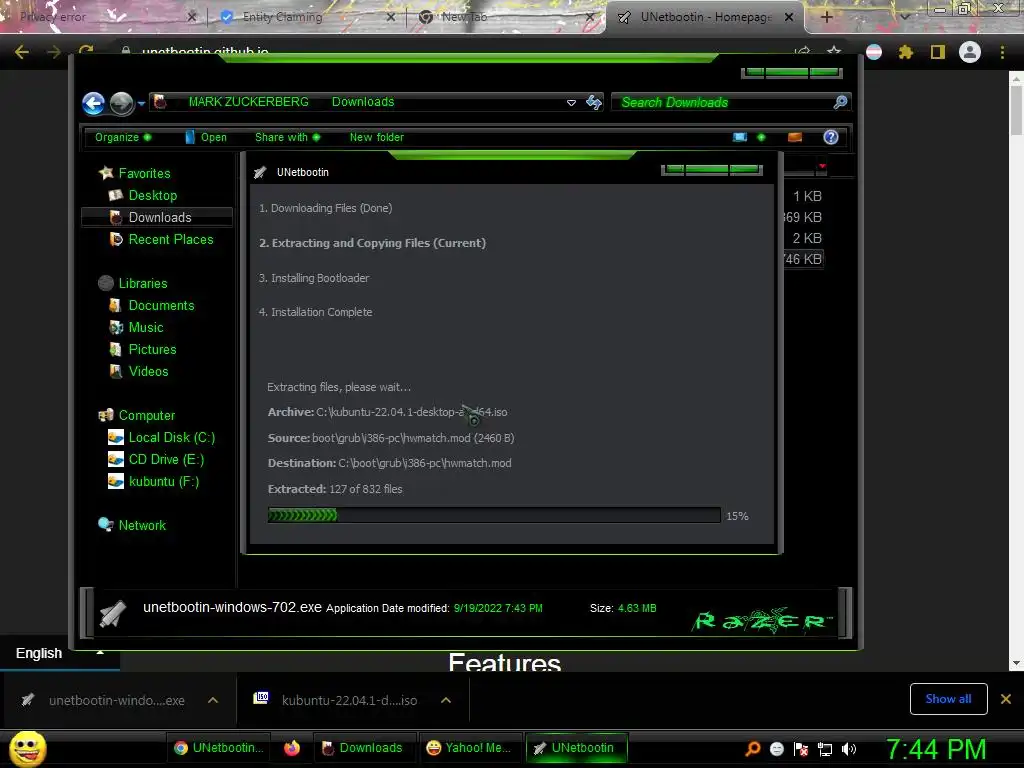This screenshot has height=768, width=1024.
Task: Create a New folder
Action: point(376,137)
